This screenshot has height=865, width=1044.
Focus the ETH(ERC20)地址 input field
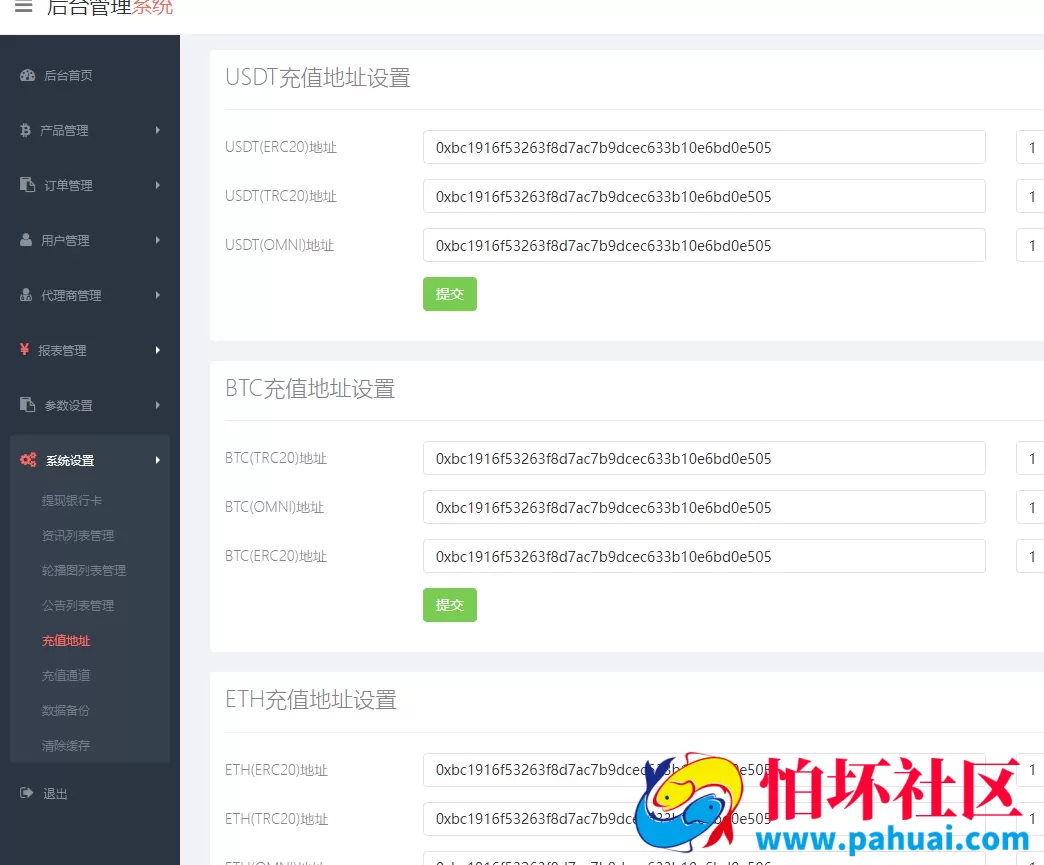click(x=704, y=770)
